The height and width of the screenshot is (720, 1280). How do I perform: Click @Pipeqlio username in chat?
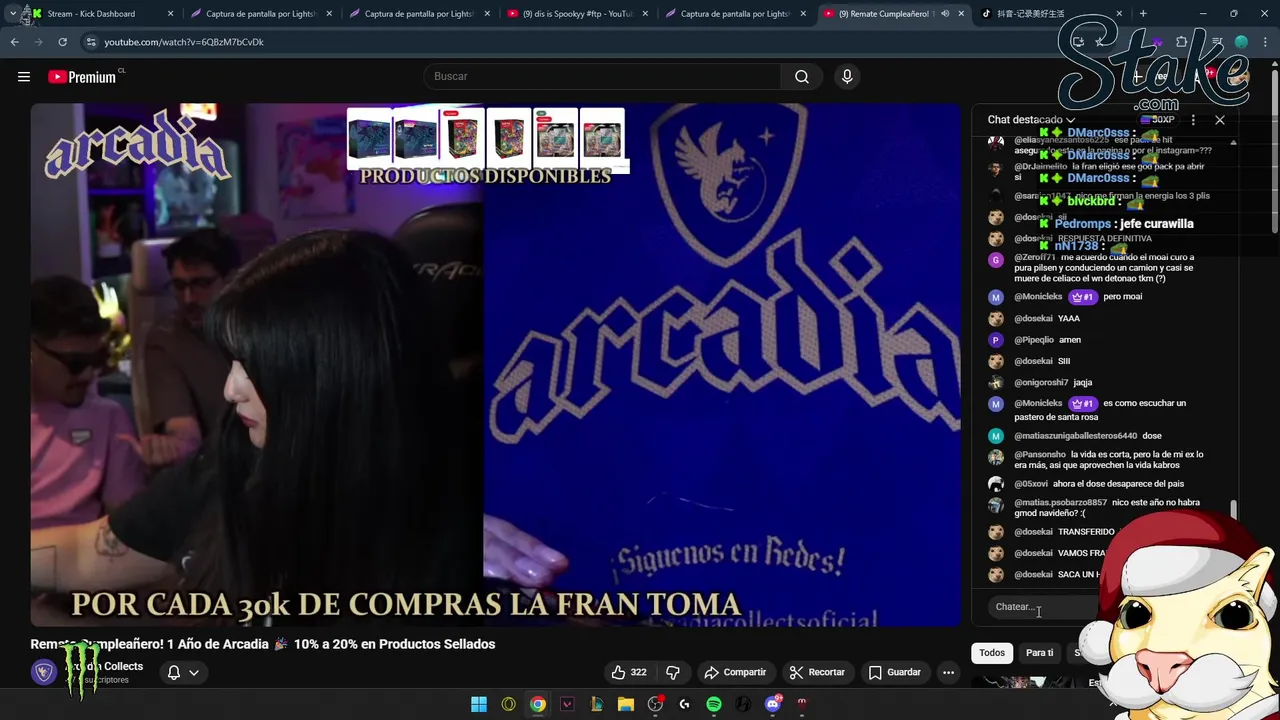pos(1035,340)
